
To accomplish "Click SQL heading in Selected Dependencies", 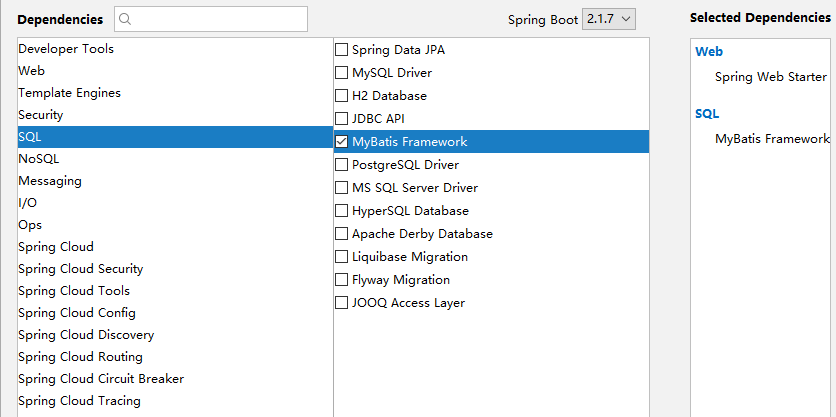I will [x=707, y=114].
